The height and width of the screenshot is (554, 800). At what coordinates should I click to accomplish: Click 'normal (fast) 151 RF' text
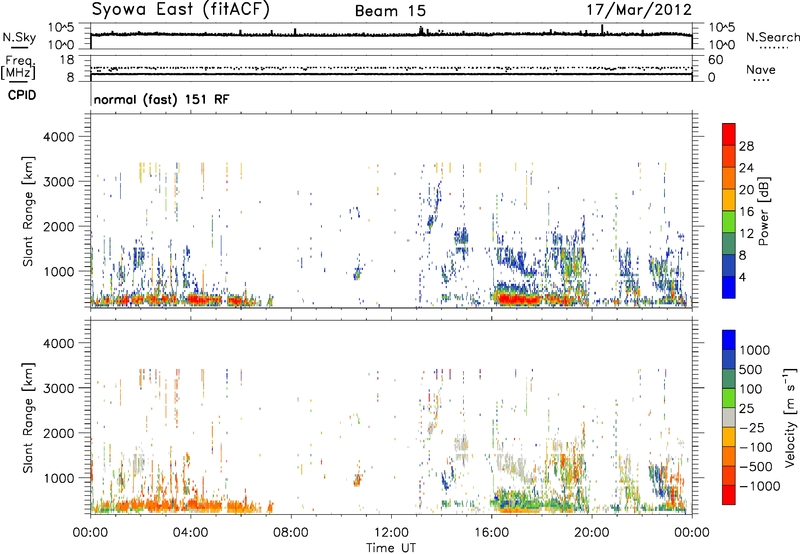pos(161,99)
